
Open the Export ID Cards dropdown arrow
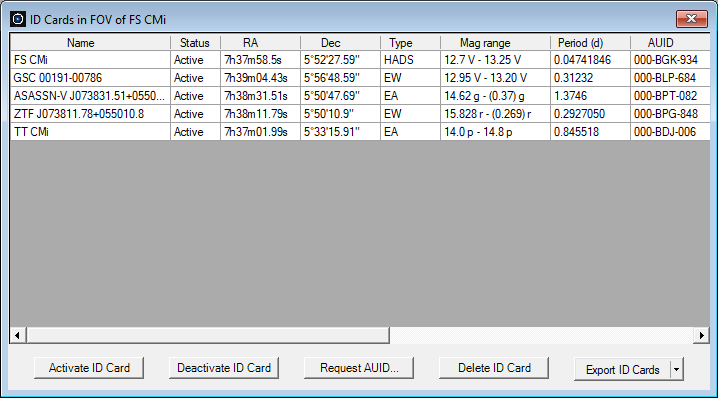[677, 370]
